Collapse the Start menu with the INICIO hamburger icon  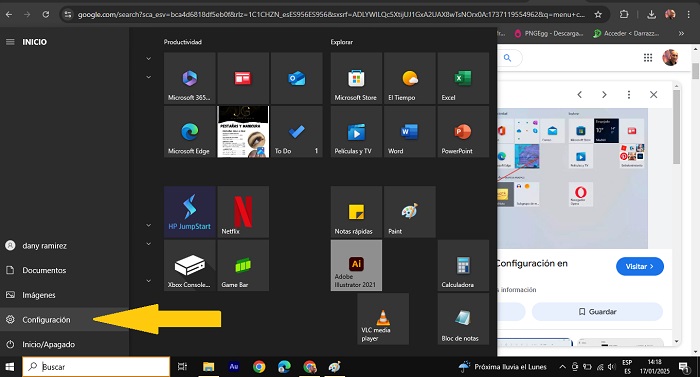[x=10, y=42]
